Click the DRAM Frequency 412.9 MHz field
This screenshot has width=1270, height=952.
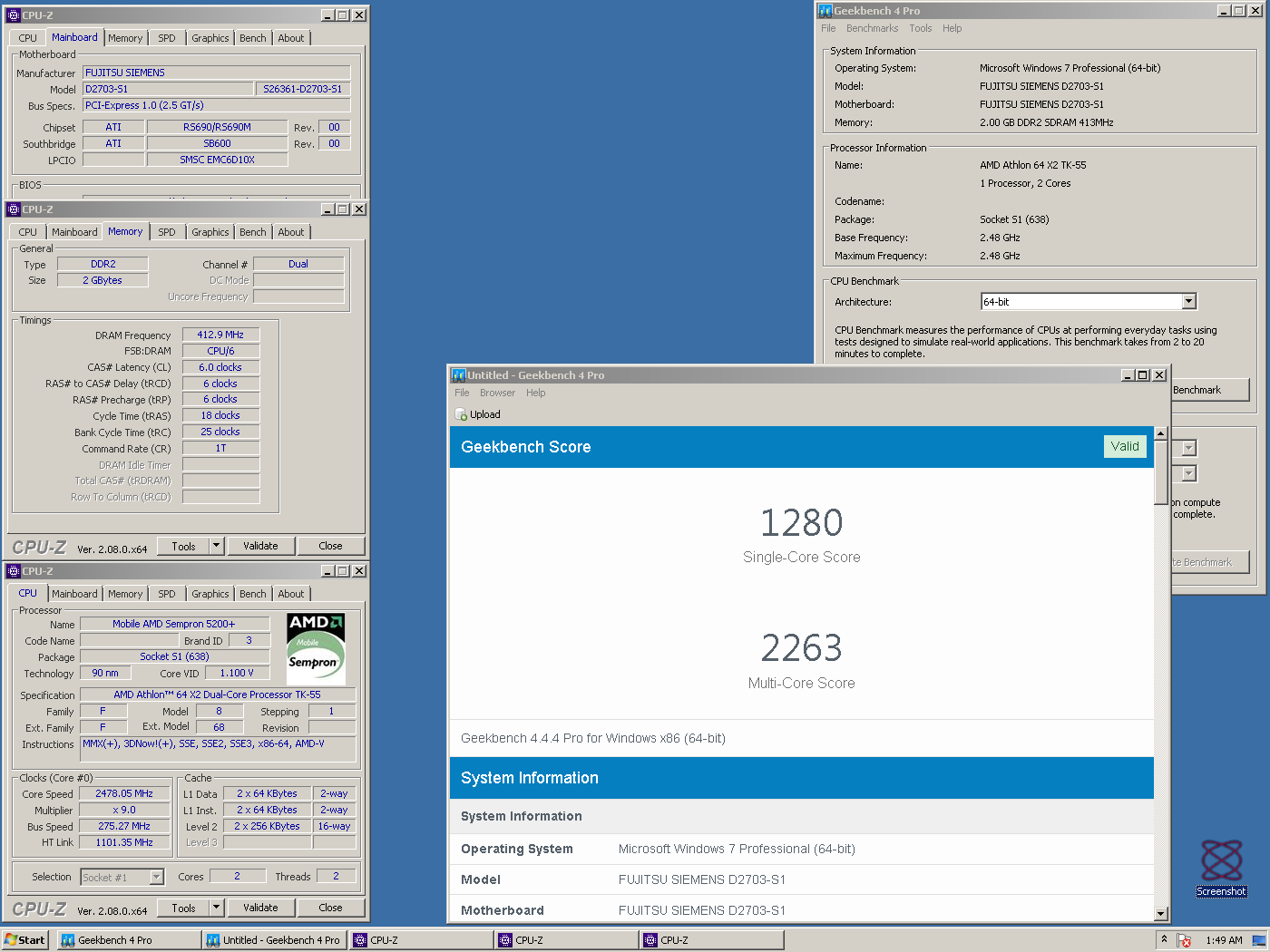[x=220, y=335]
